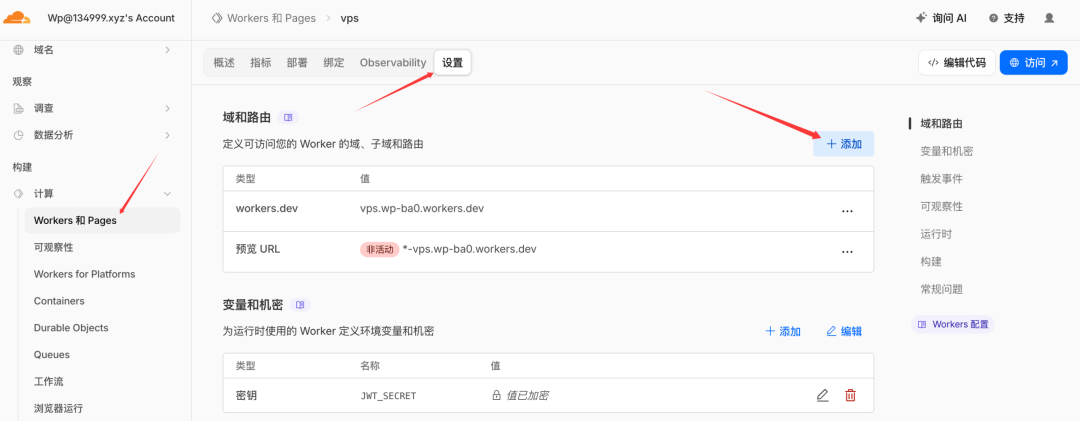Click the 域名 globe icon

coord(19,50)
